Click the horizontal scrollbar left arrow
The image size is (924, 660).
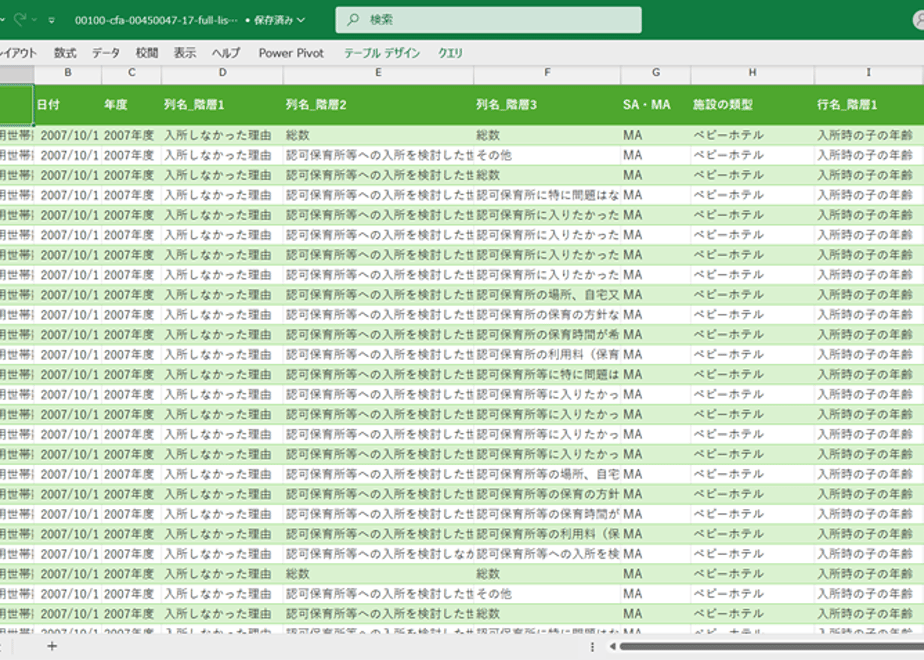pyautogui.click(x=612, y=646)
